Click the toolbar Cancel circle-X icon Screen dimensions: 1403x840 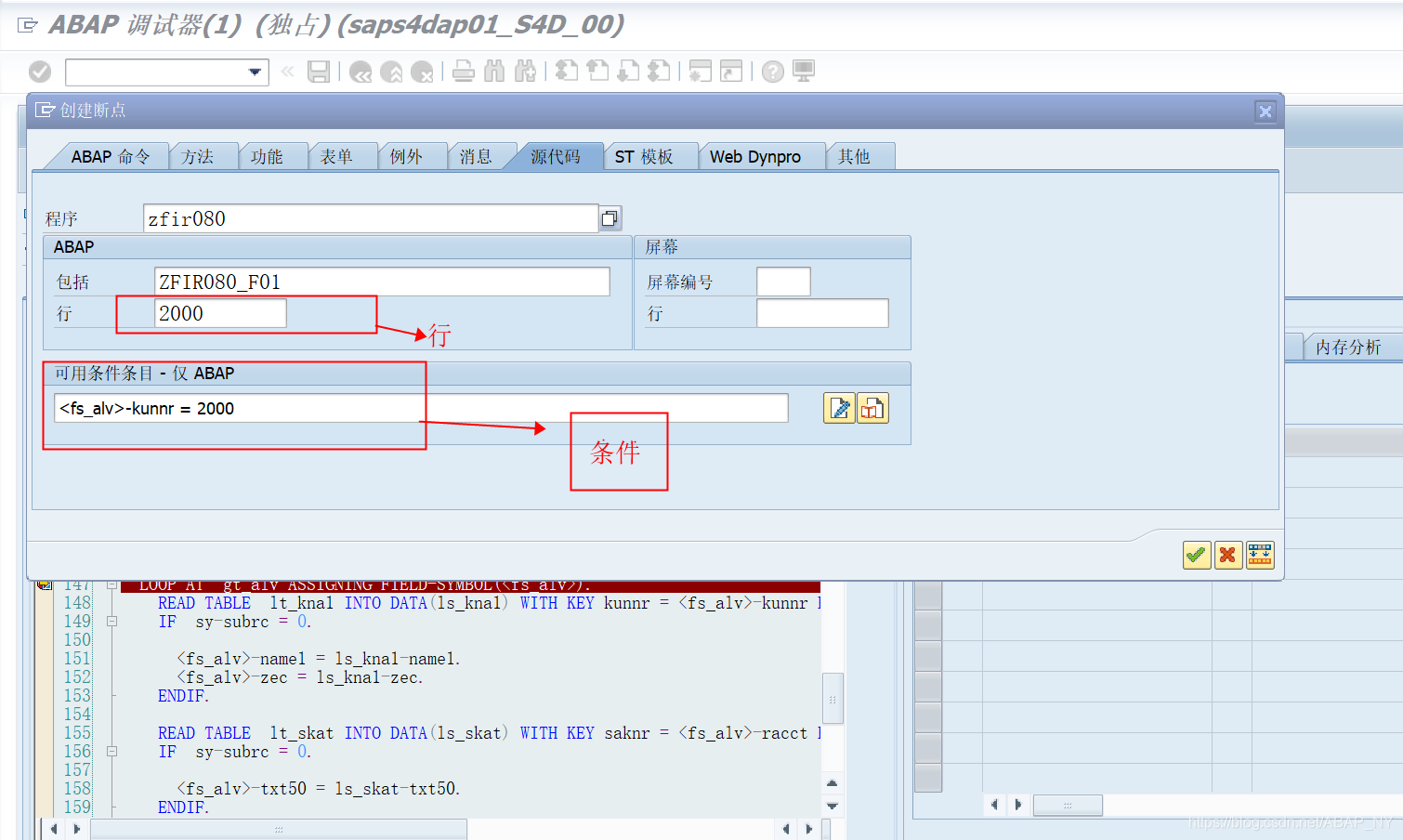[422, 72]
